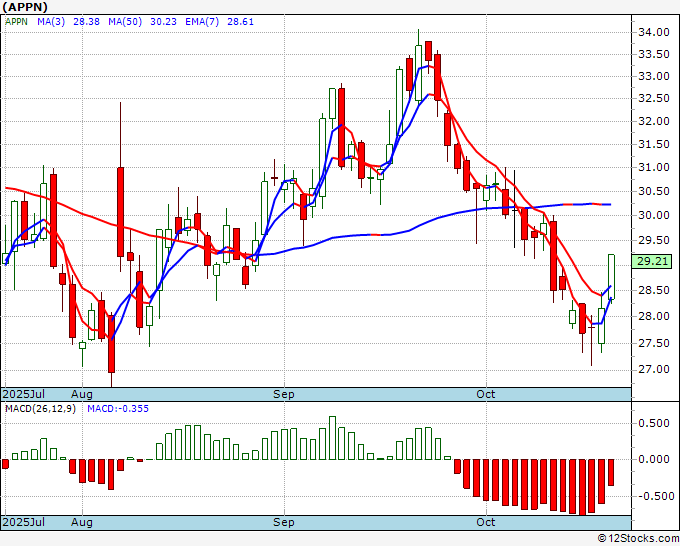Click the latest green candlestick near 29.21
Viewport: 680px width, 546px height.
611,277
